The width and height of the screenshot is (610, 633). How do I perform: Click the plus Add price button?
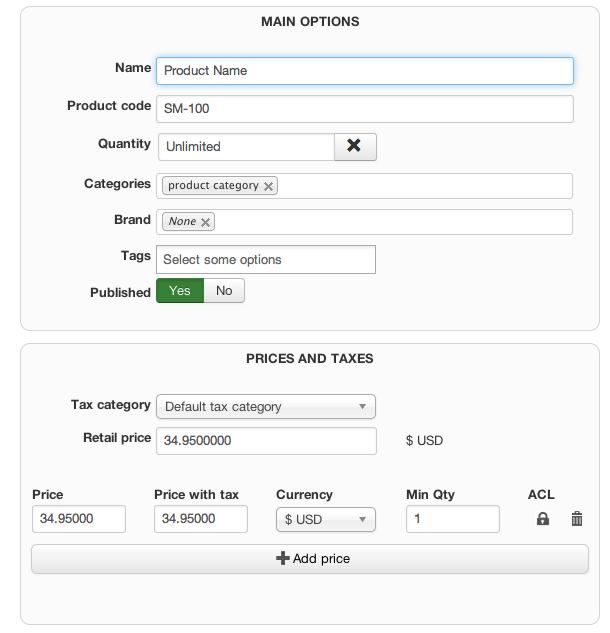(310, 558)
